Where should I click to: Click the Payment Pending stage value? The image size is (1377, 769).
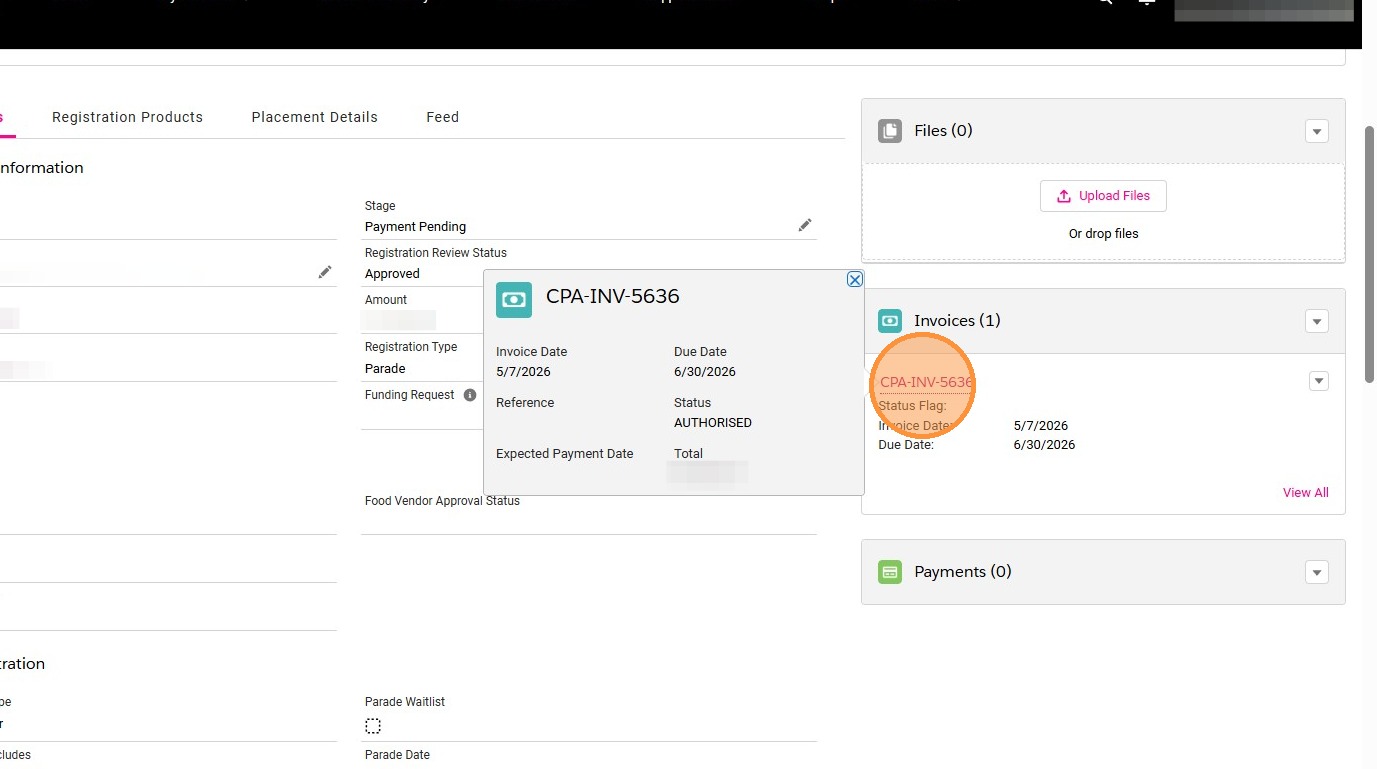415,227
